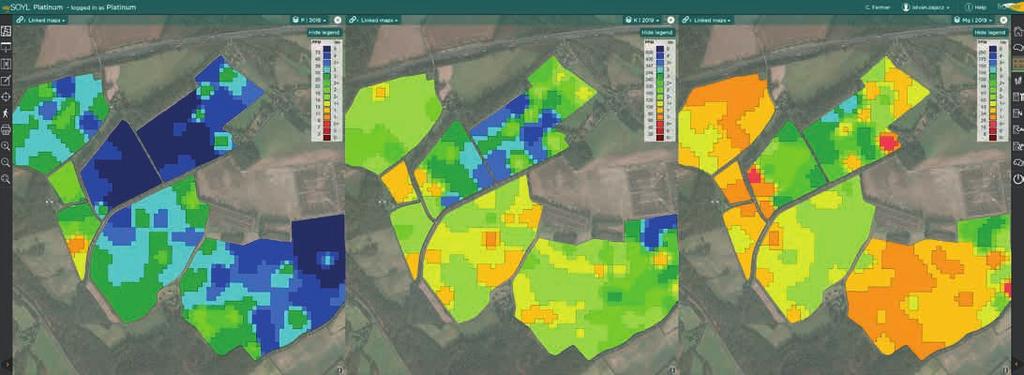Click the power icon in right sidebar

(1017, 178)
